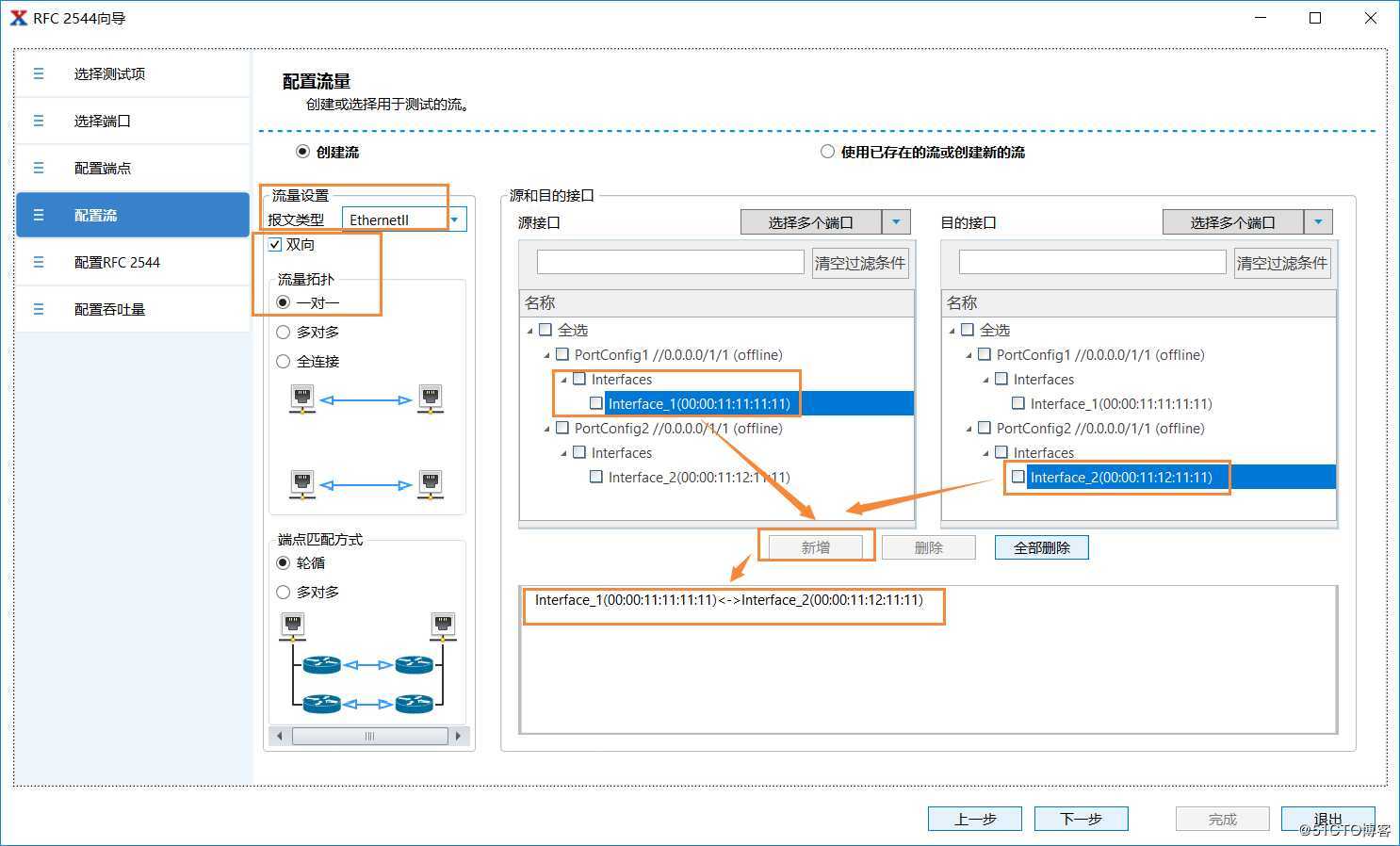The width and height of the screenshot is (1400, 846).
Task: Select 一对一 traffic topology
Action: pyautogui.click(x=283, y=302)
